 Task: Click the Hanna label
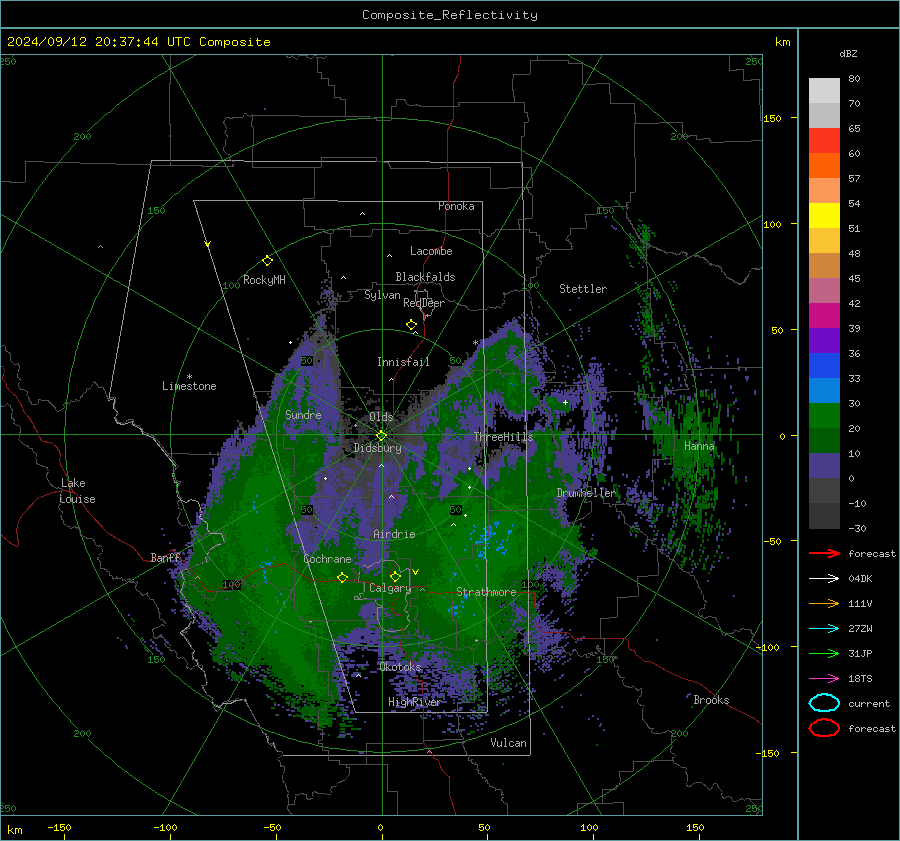click(x=699, y=446)
